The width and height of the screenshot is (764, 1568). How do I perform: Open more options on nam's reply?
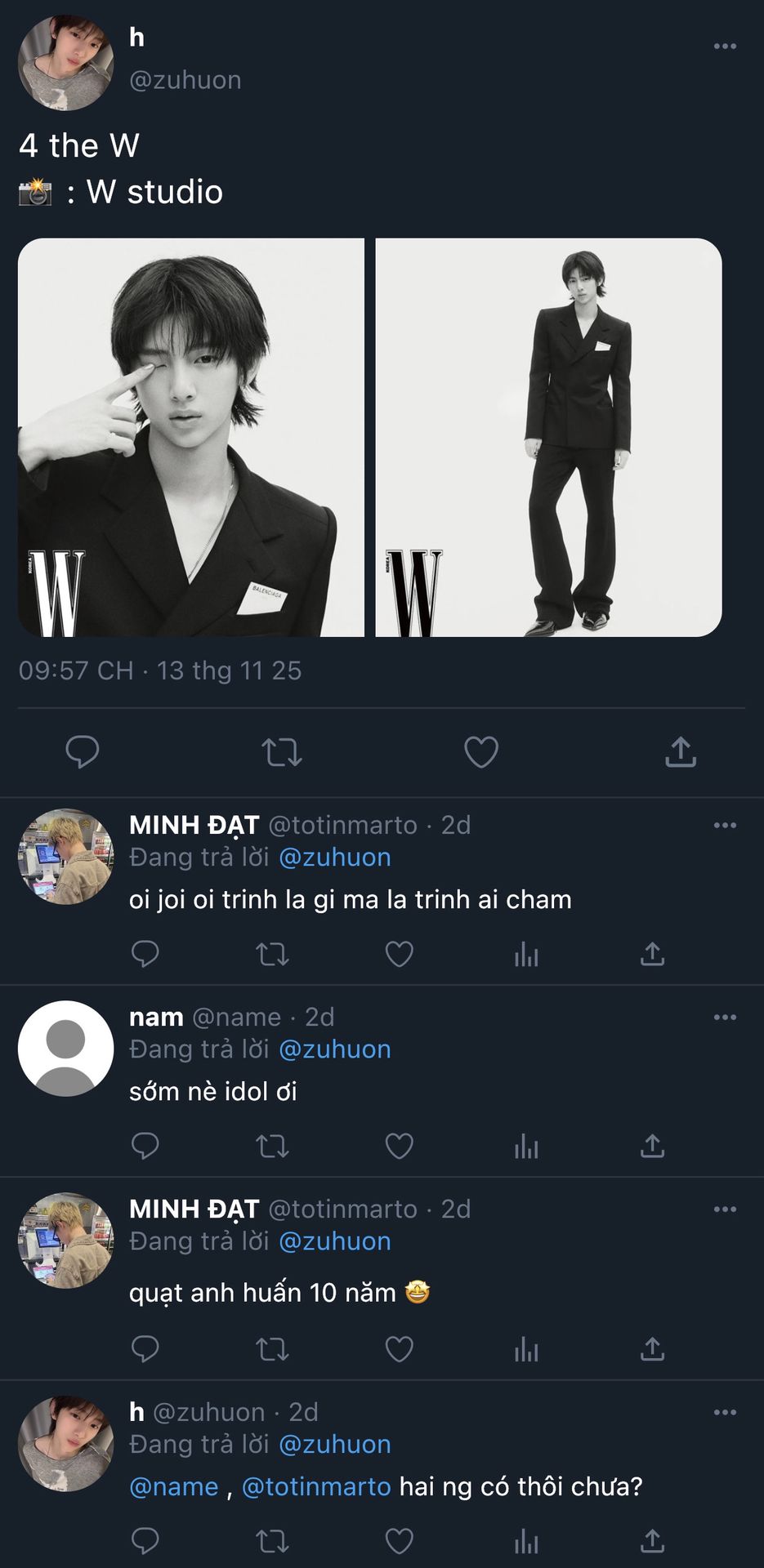click(x=725, y=1018)
